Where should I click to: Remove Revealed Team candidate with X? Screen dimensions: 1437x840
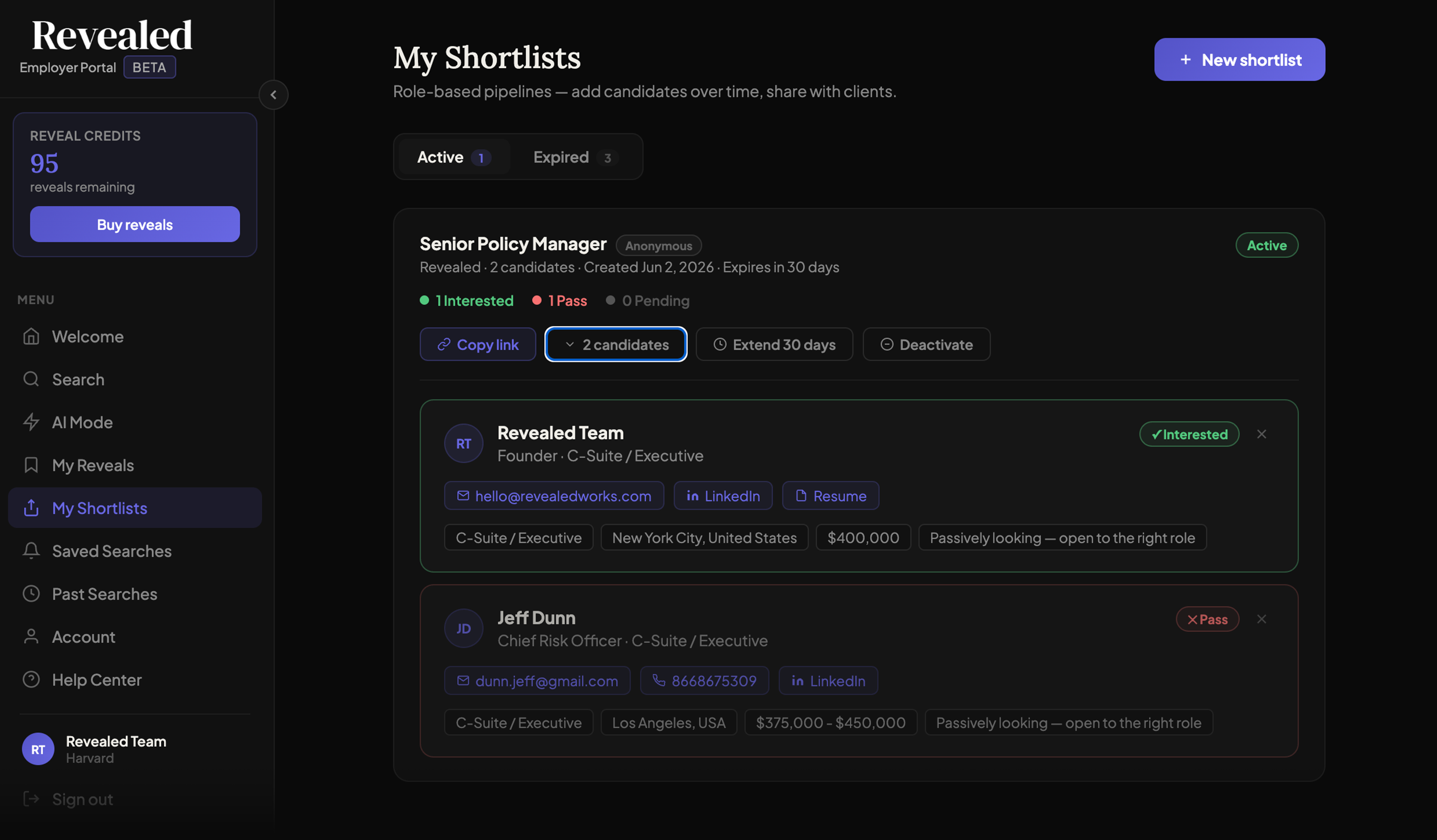click(1261, 434)
